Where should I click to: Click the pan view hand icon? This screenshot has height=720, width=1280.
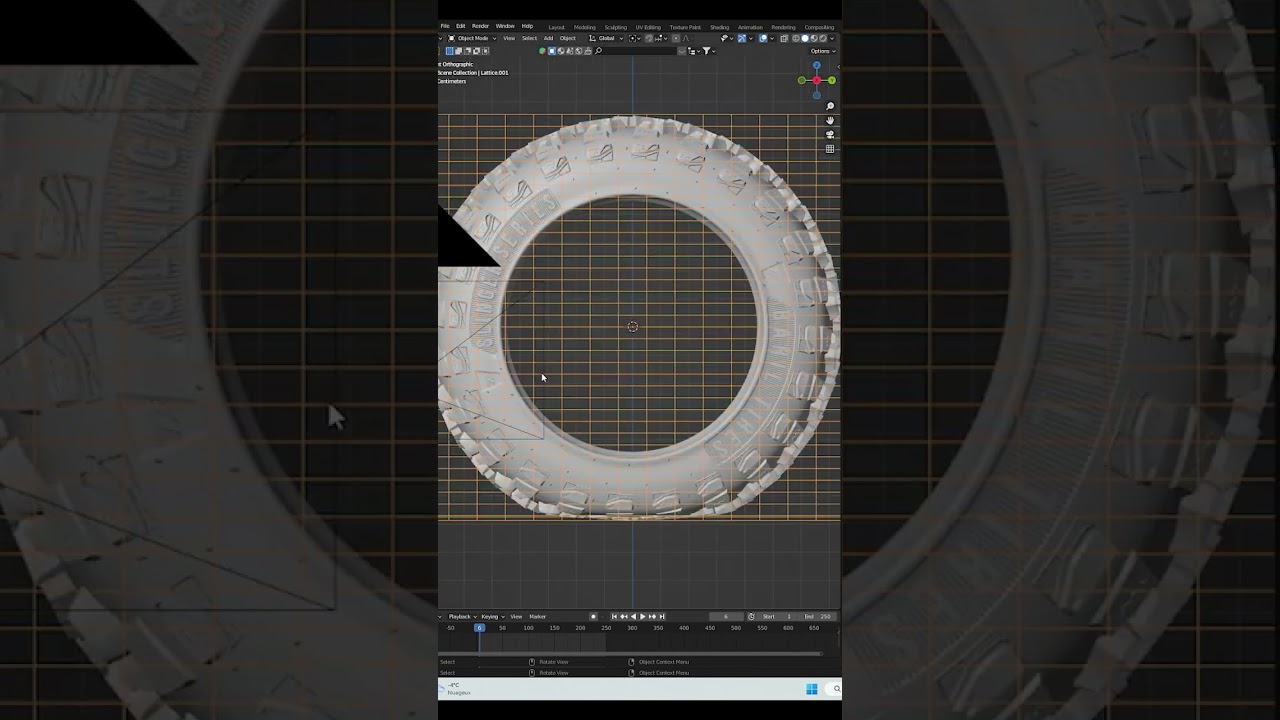pos(830,120)
